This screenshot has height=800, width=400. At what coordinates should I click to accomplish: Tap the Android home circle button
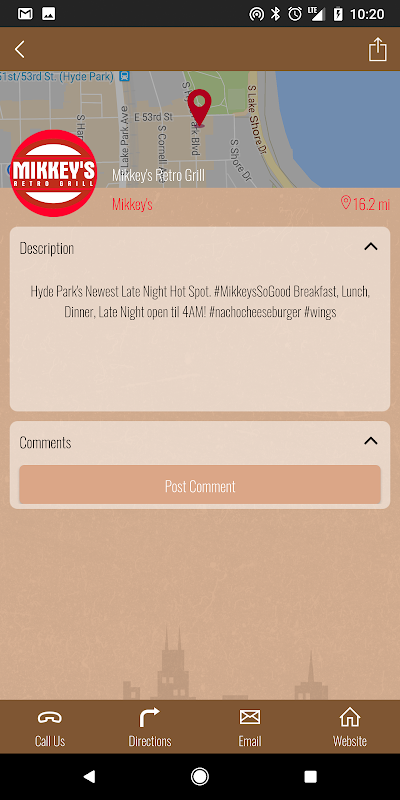point(199,777)
